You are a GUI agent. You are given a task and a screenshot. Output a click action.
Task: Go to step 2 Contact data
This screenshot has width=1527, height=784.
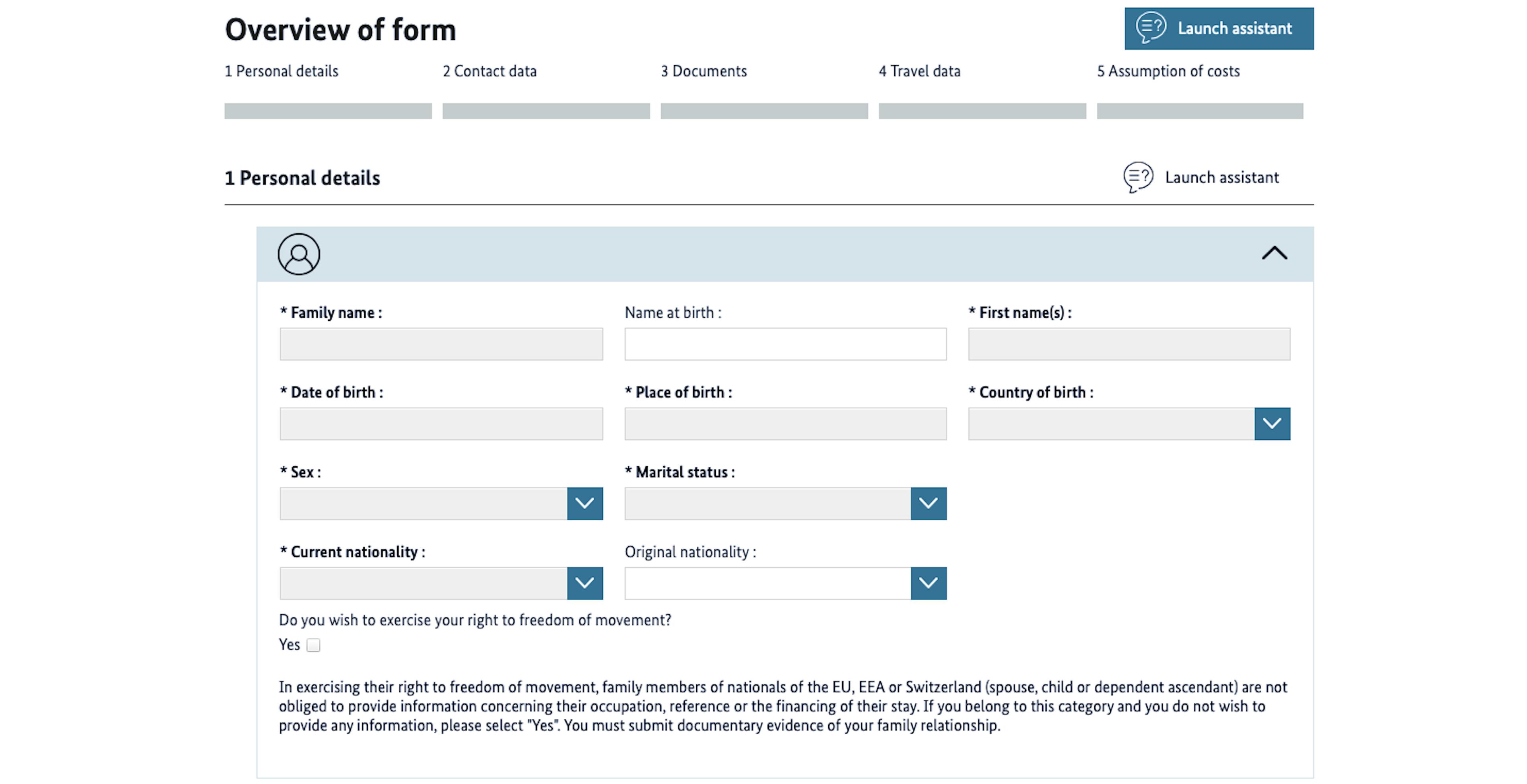point(490,71)
